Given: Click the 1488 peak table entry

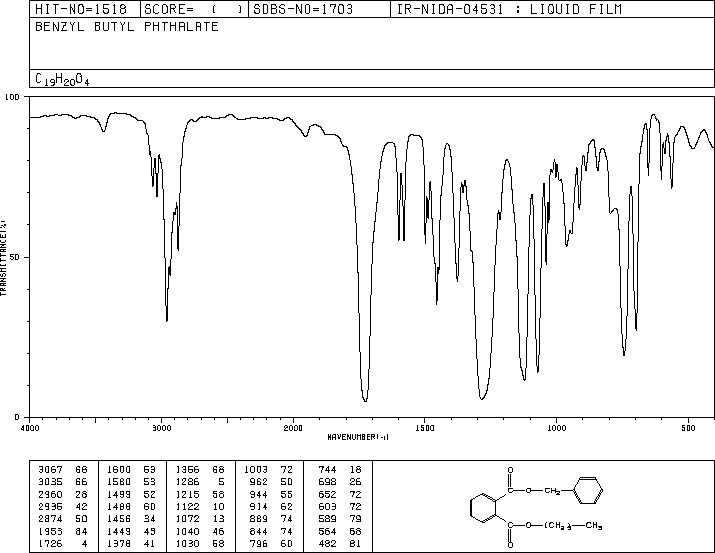Looking at the screenshot, I should click(x=131, y=506).
